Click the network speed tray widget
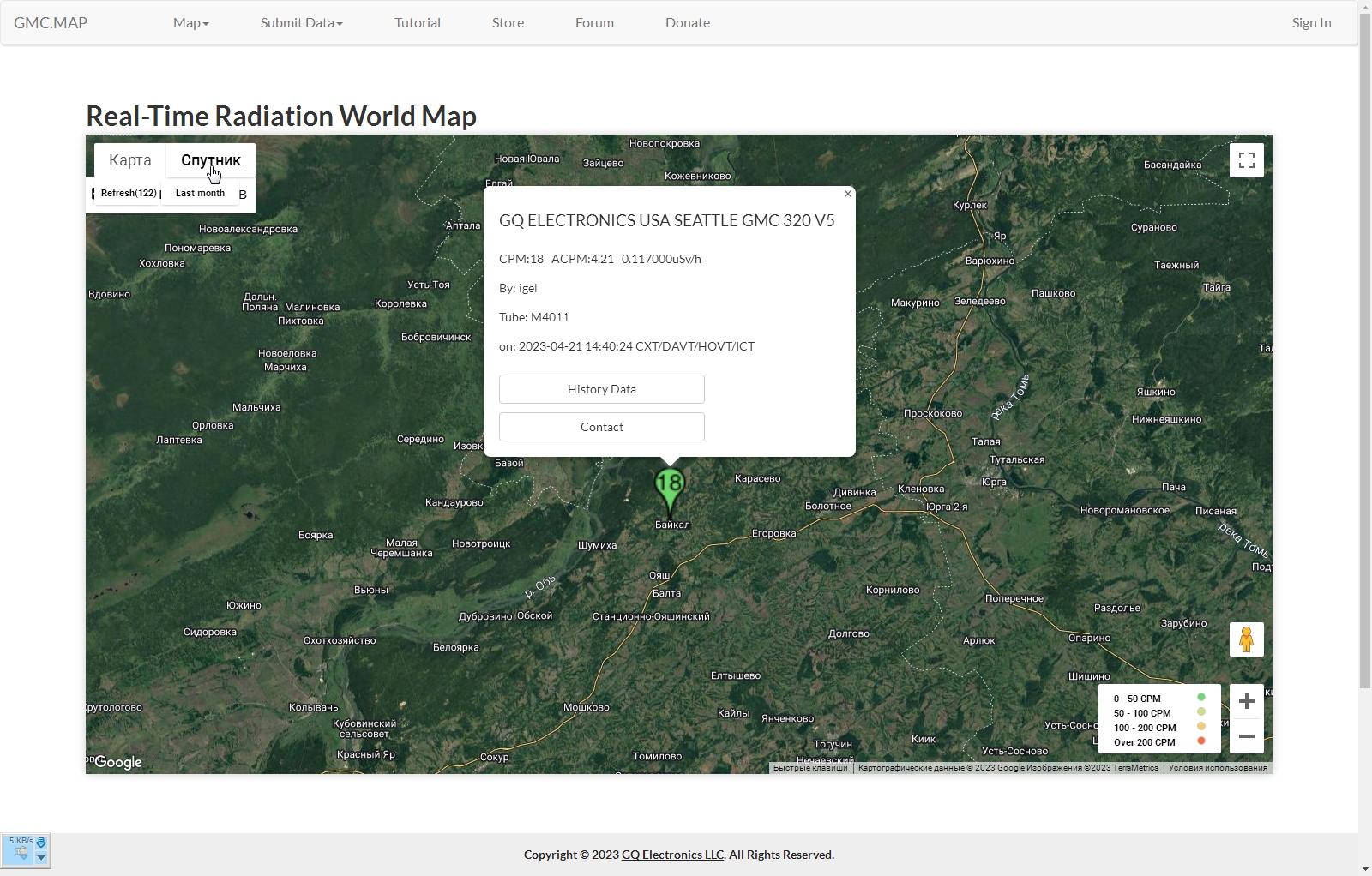The width and height of the screenshot is (1372, 876). point(26,850)
